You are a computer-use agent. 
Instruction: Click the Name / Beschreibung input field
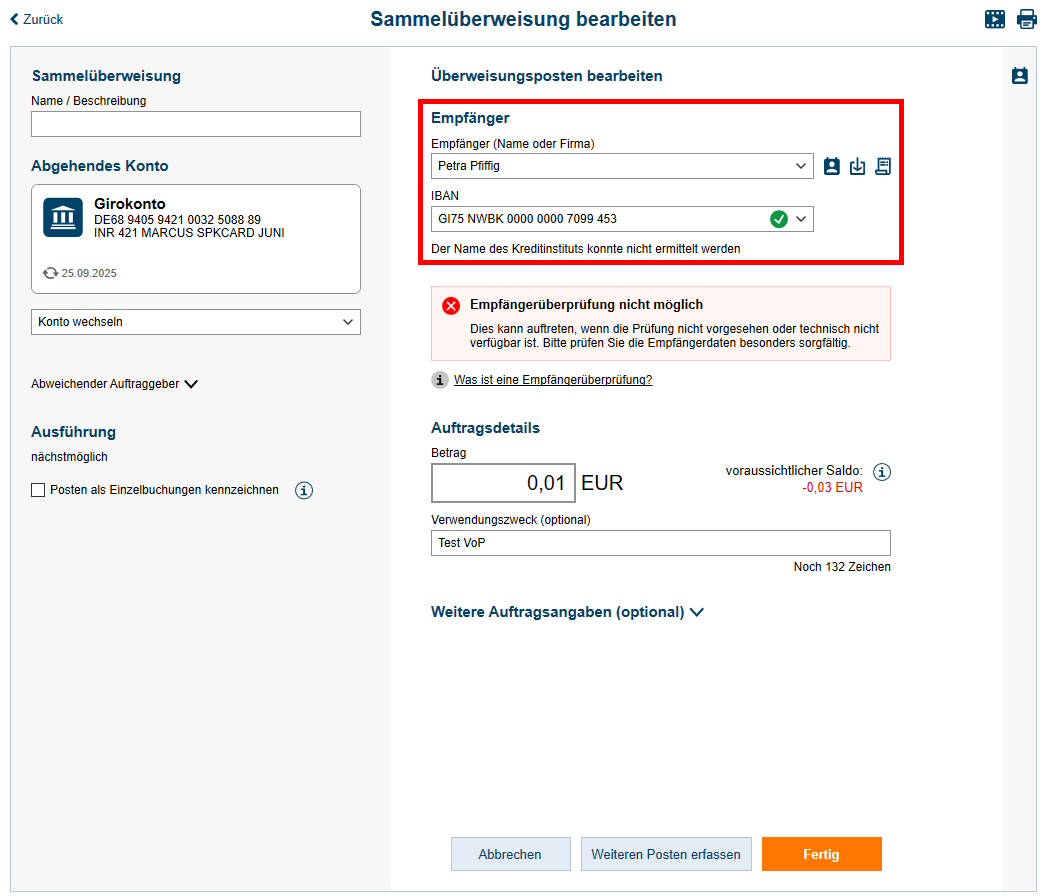coord(196,124)
